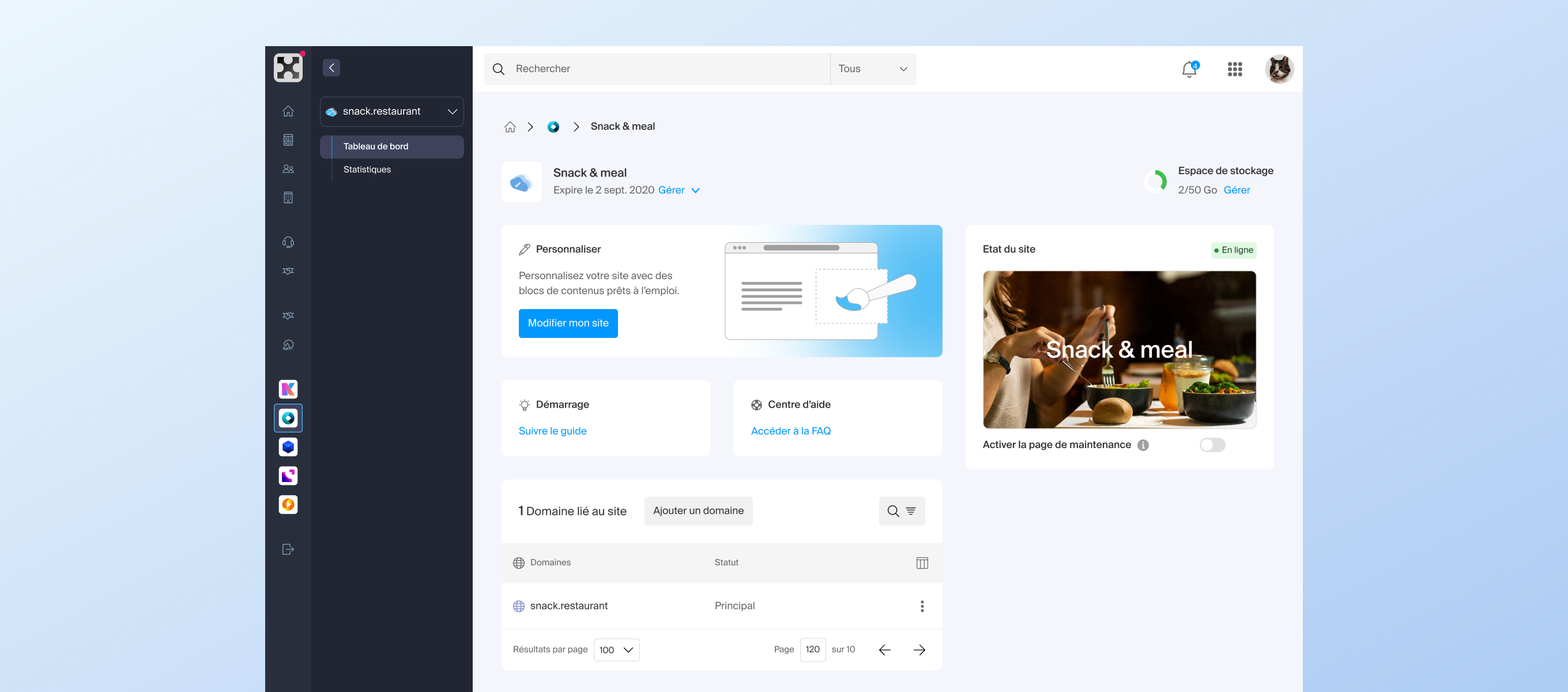Open the results per page dropdown showing 100

pyautogui.click(x=616, y=650)
